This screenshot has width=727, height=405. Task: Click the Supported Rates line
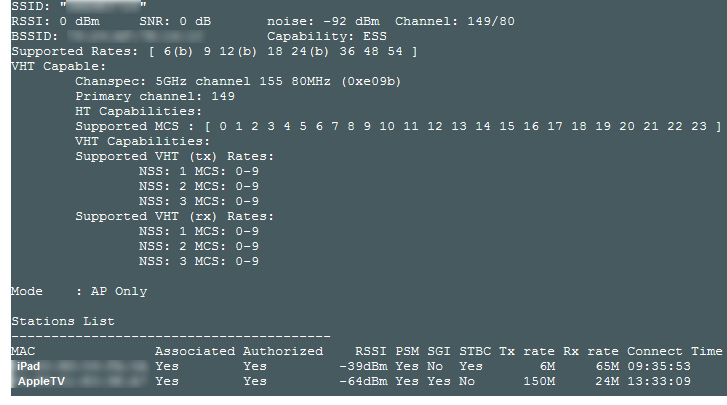[214, 51]
